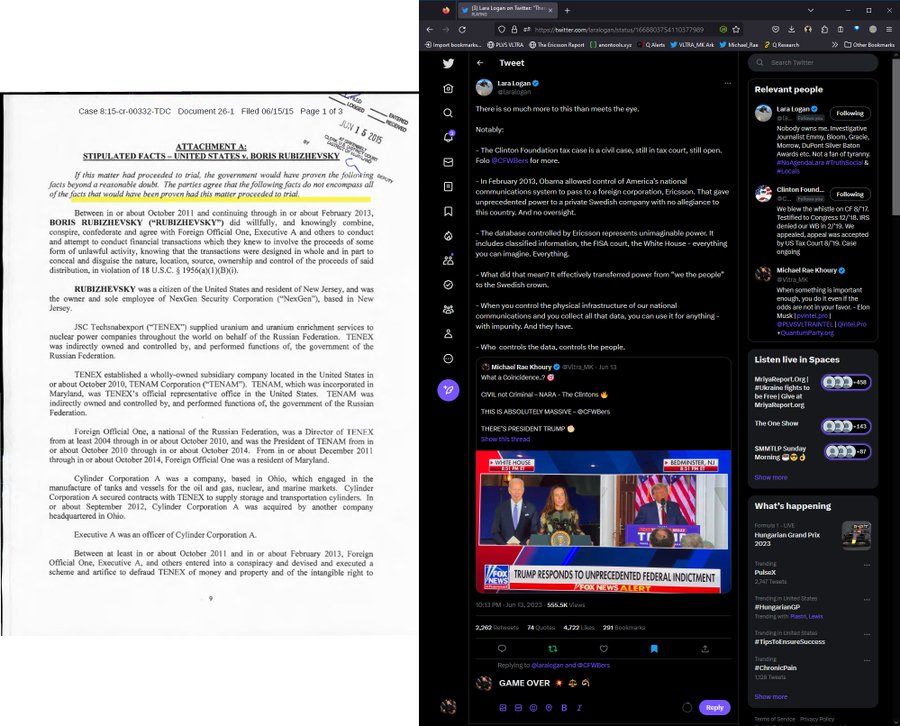Open Notifications bell in sidebar
This screenshot has height=726, width=900.
click(x=448, y=137)
